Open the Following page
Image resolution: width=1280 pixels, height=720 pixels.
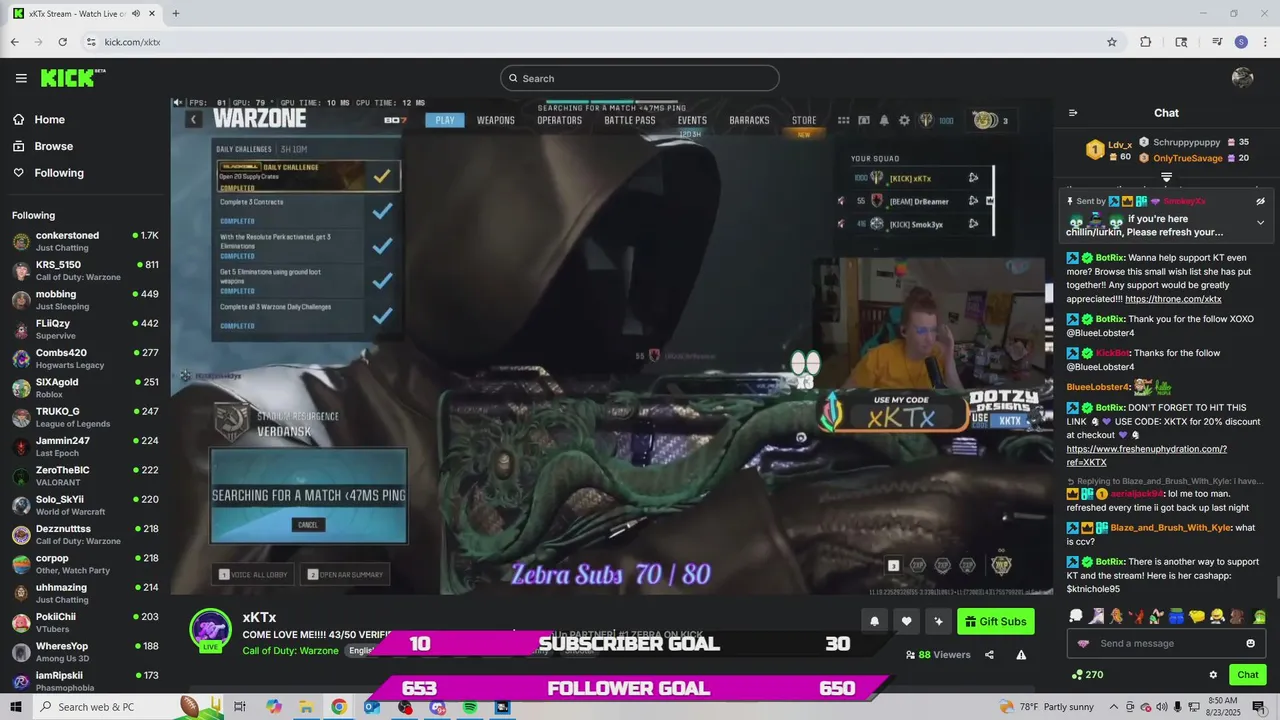[x=59, y=173]
